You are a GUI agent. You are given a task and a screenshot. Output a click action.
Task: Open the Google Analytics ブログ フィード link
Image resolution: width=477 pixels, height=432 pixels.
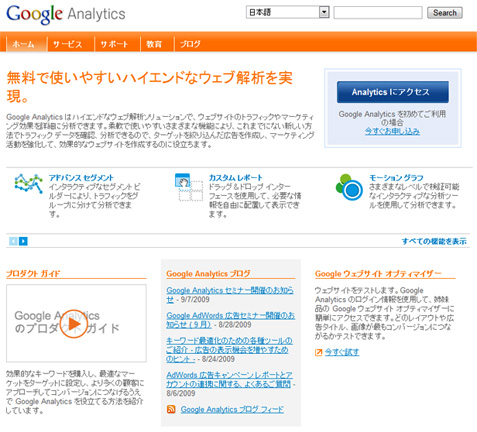tap(232, 409)
